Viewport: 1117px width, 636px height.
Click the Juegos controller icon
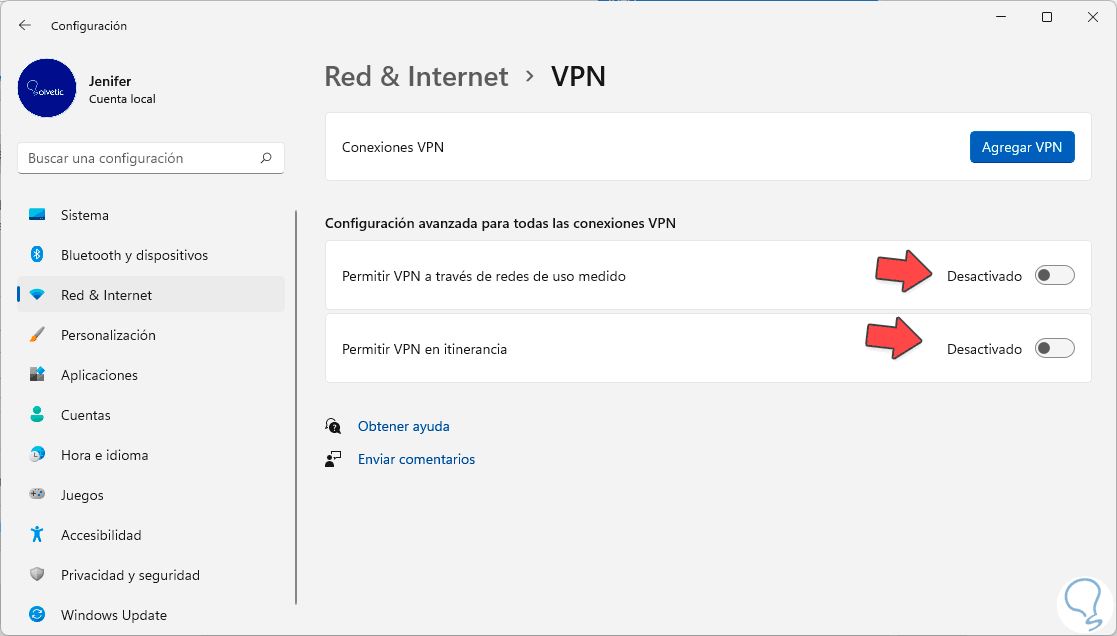[37, 495]
